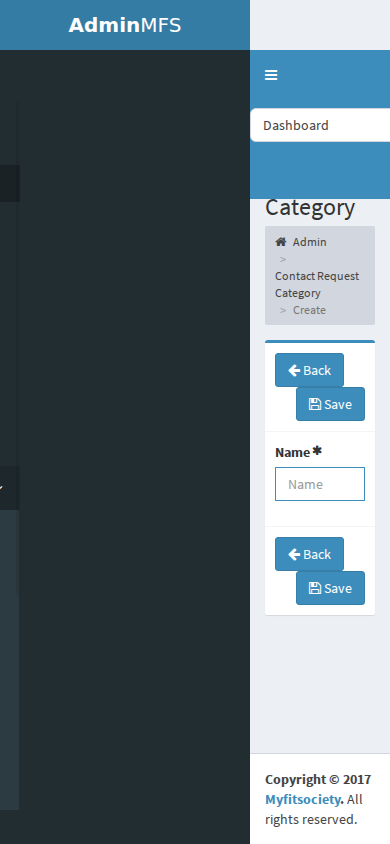390x844 pixels.
Task: Click the top Back button
Action: tap(309, 370)
